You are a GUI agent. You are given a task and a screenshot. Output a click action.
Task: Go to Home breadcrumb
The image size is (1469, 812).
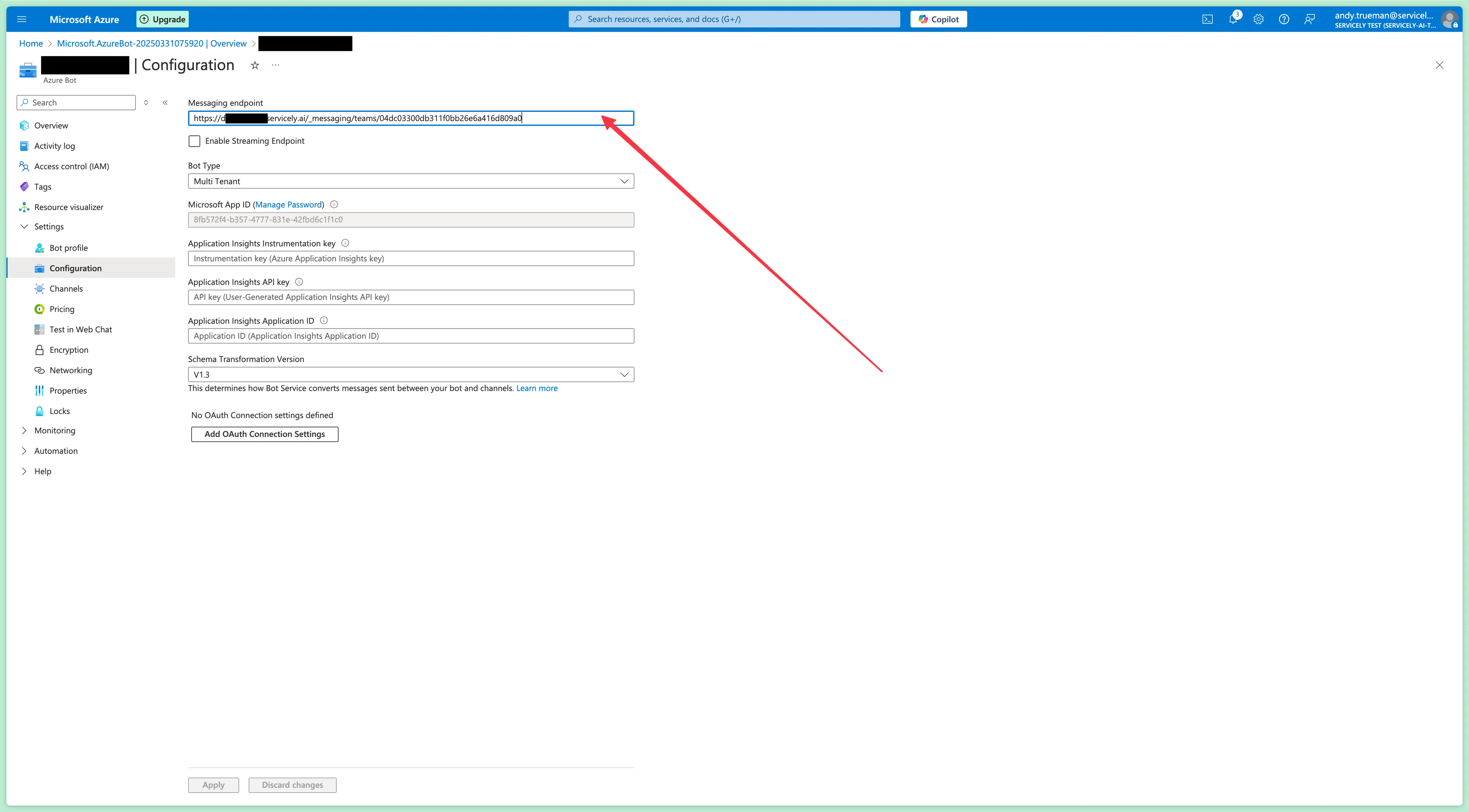click(x=31, y=43)
